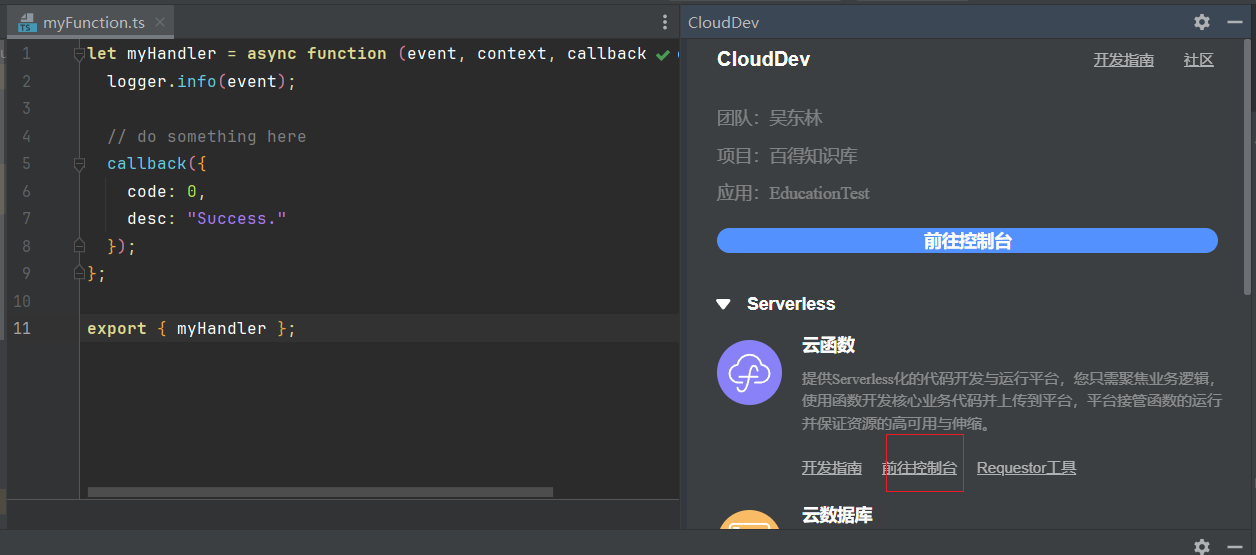Click fold end marker at line 8
1256x555 pixels.
[79, 245]
